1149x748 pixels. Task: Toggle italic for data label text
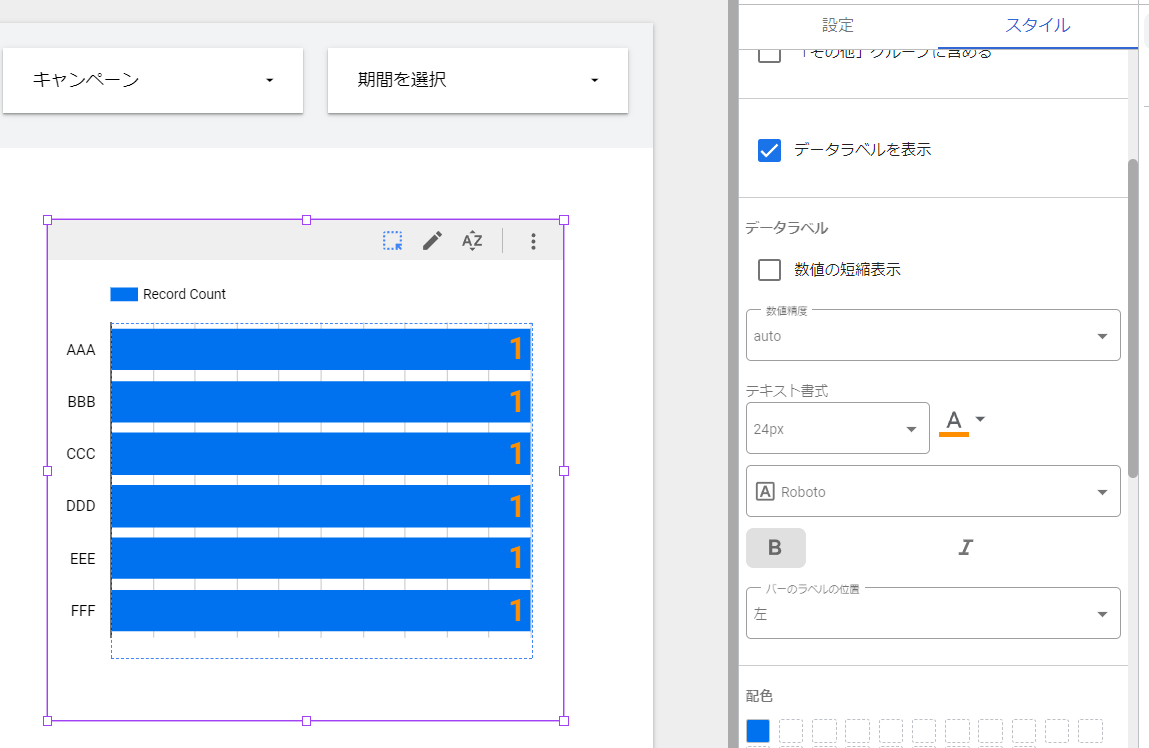(965, 547)
